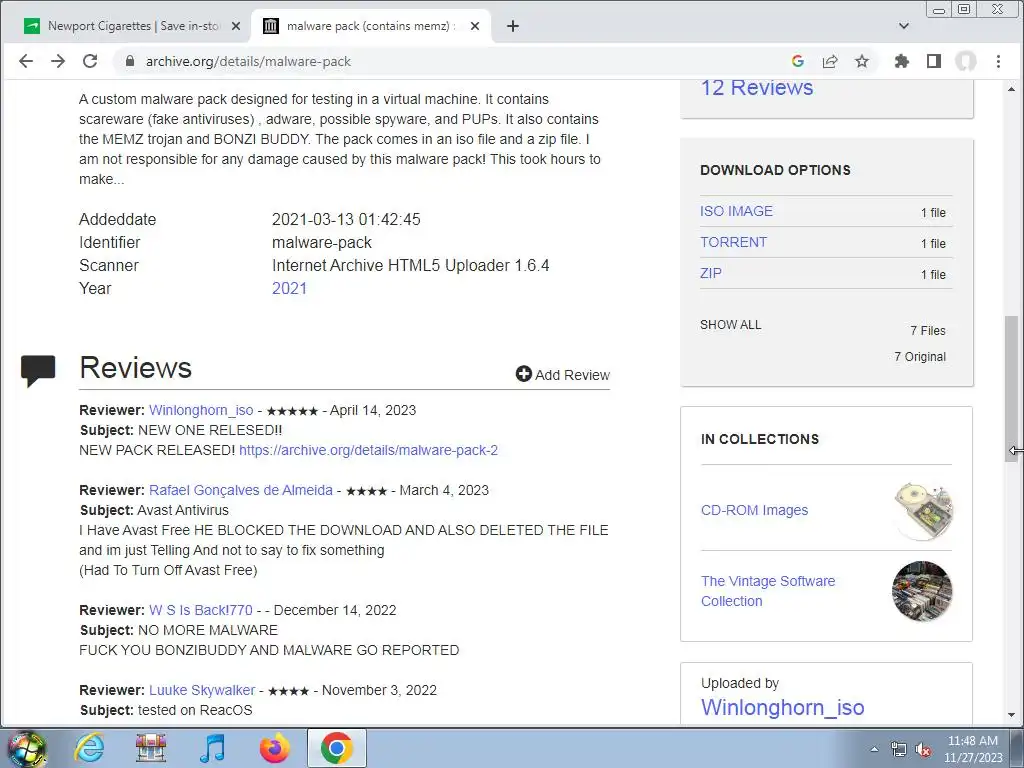Open the music note taskbar app

click(x=212, y=748)
